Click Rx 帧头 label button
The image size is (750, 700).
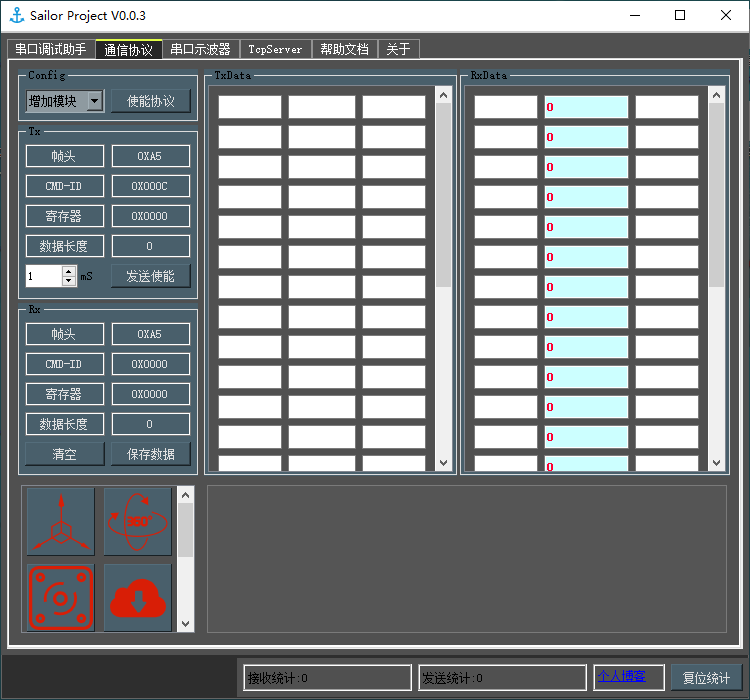[x=65, y=334]
